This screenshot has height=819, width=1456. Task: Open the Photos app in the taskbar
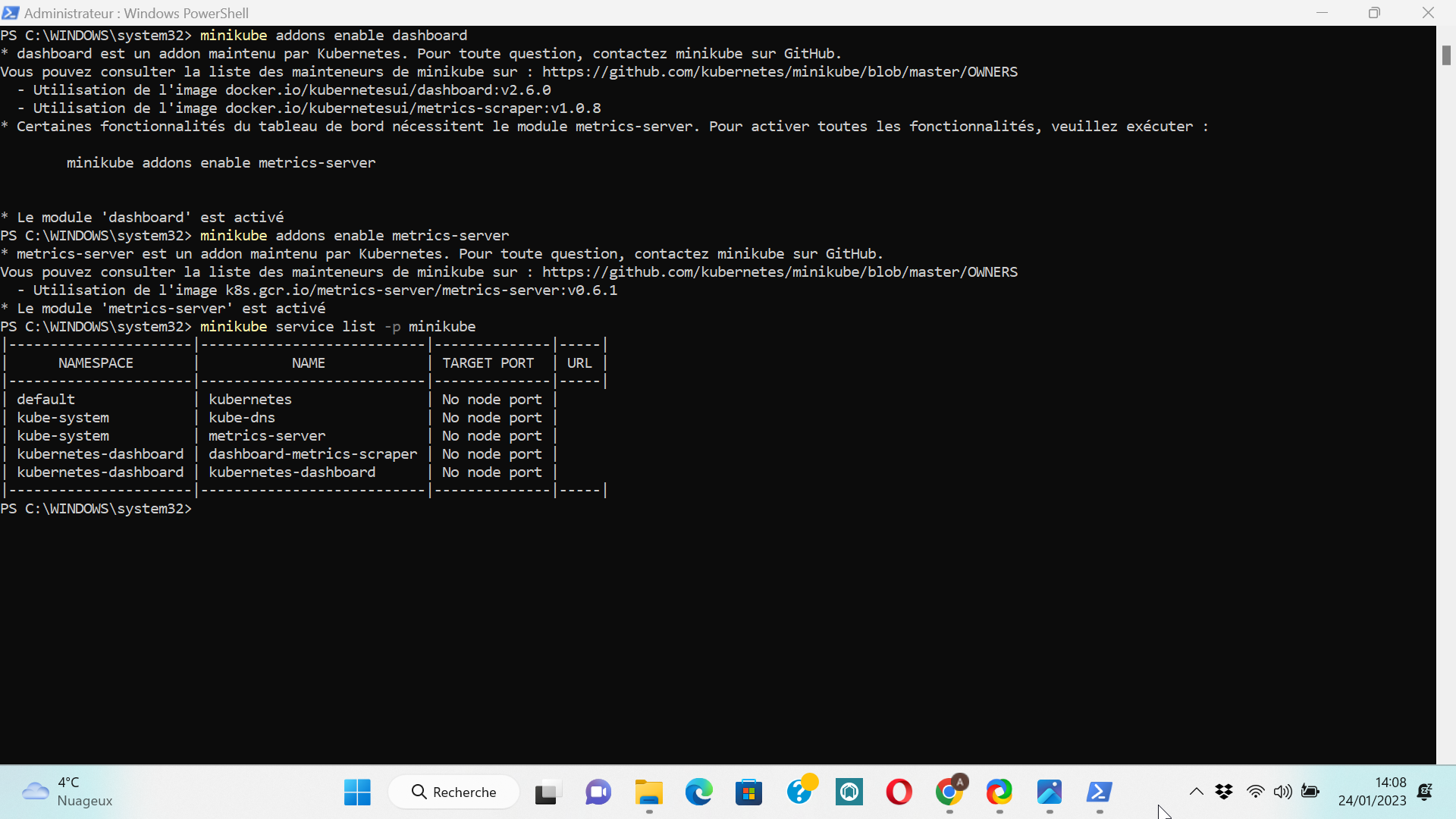click(x=1050, y=792)
